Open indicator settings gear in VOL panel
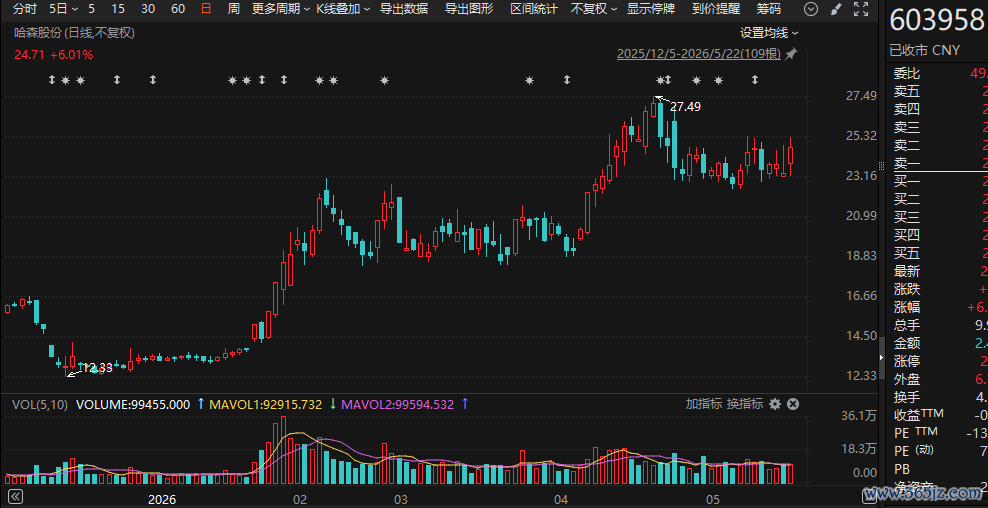This screenshot has width=988, height=508. pos(775,404)
